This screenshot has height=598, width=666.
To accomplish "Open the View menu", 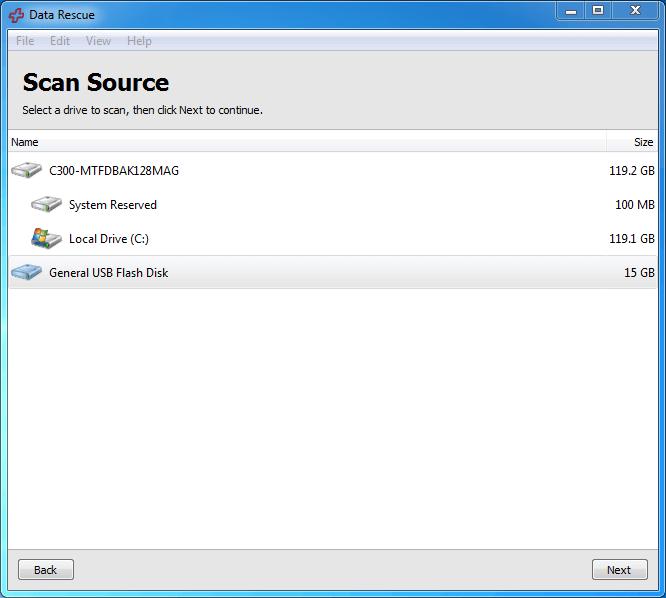I will (98, 41).
